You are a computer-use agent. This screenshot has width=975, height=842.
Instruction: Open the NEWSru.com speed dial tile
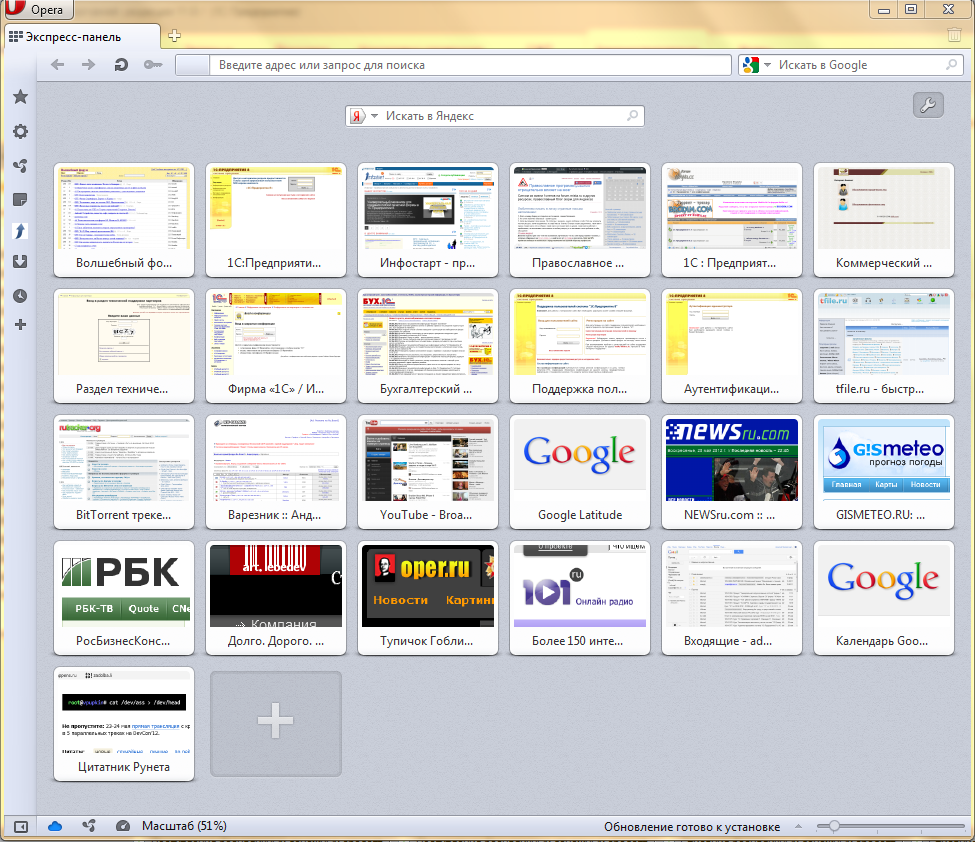(732, 472)
